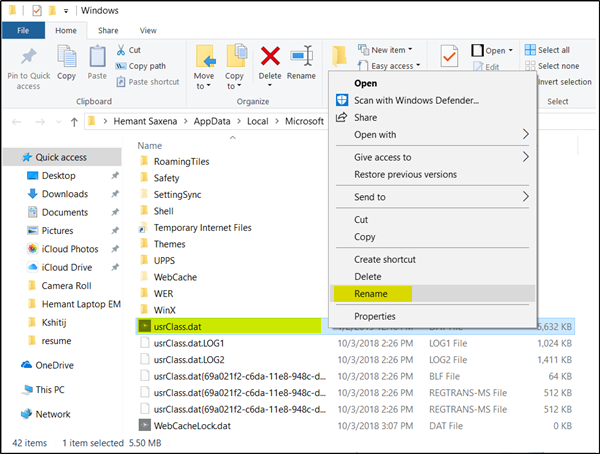
Task: Click the Pin to Quick access icon
Action: (27, 56)
